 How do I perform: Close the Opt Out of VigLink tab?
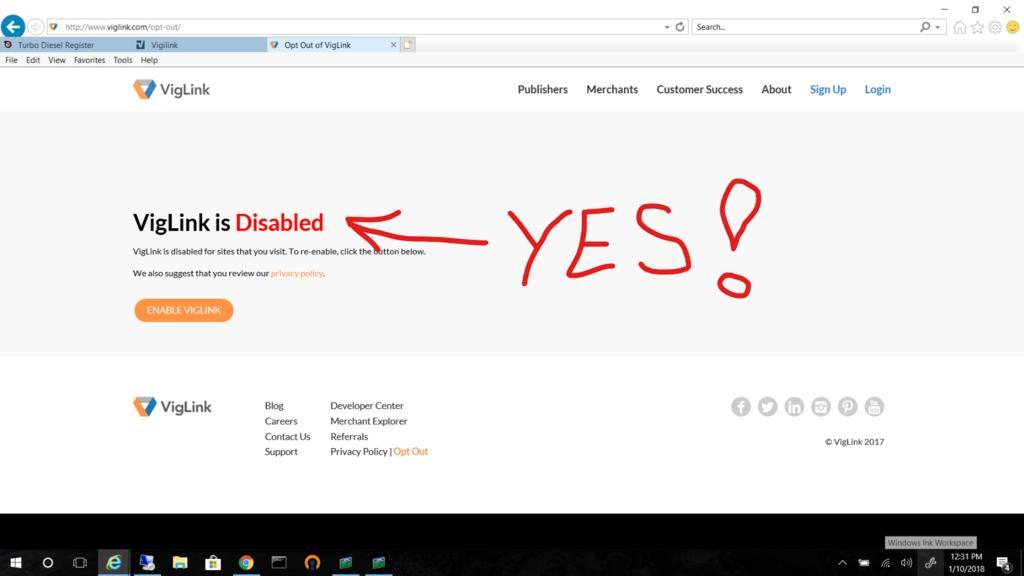[393, 45]
